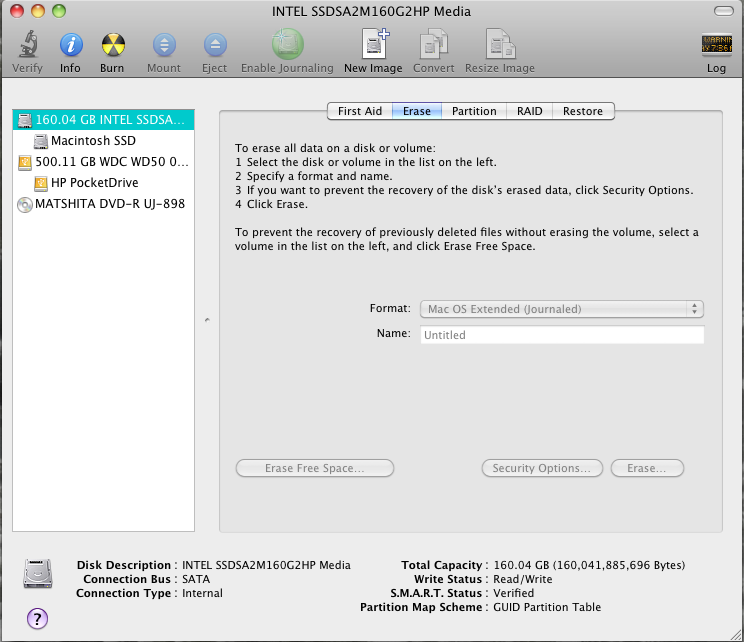Click the Eject toolbar icon
The height and width of the screenshot is (642, 744).
click(x=215, y=45)
